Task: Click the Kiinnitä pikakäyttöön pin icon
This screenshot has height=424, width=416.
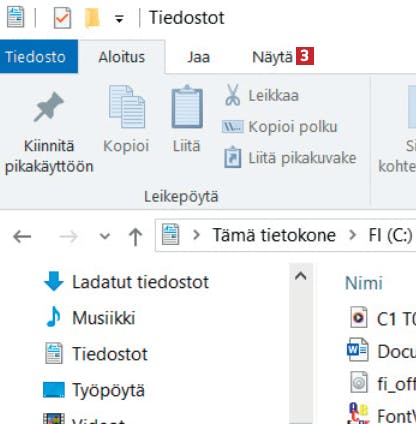Action: coord(49,107)
